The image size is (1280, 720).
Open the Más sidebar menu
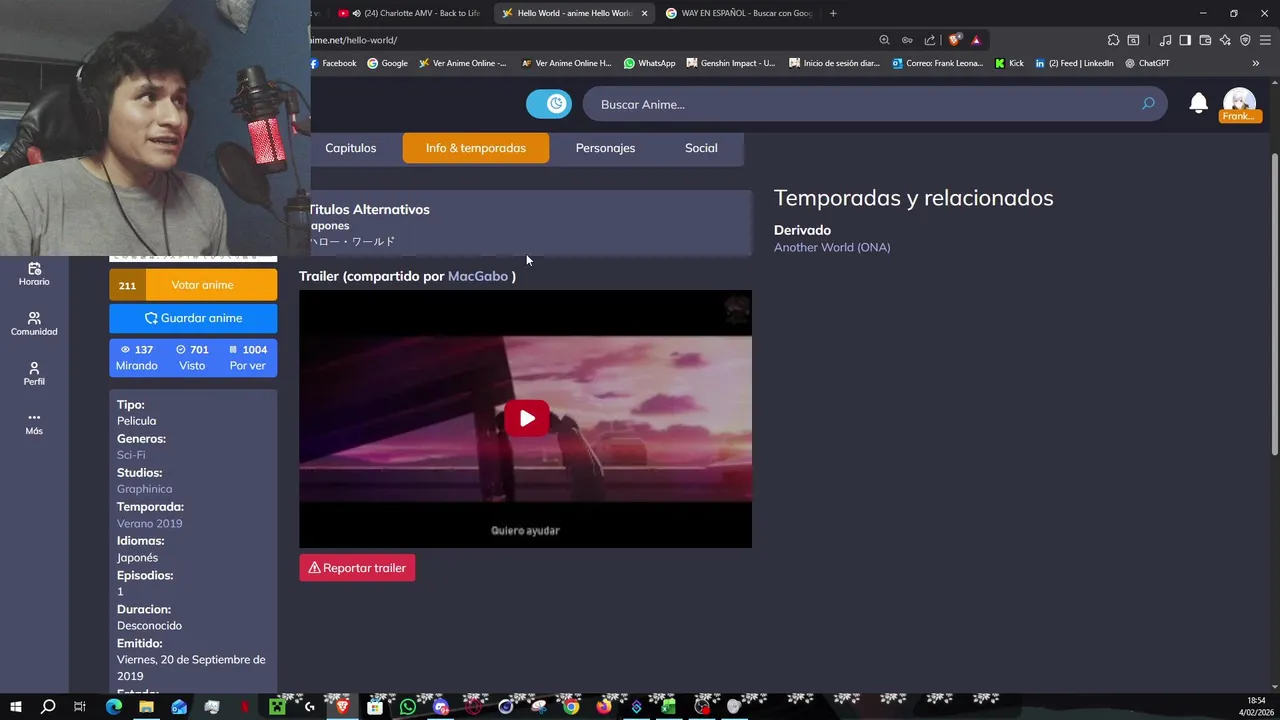click(x=34, y=423)
